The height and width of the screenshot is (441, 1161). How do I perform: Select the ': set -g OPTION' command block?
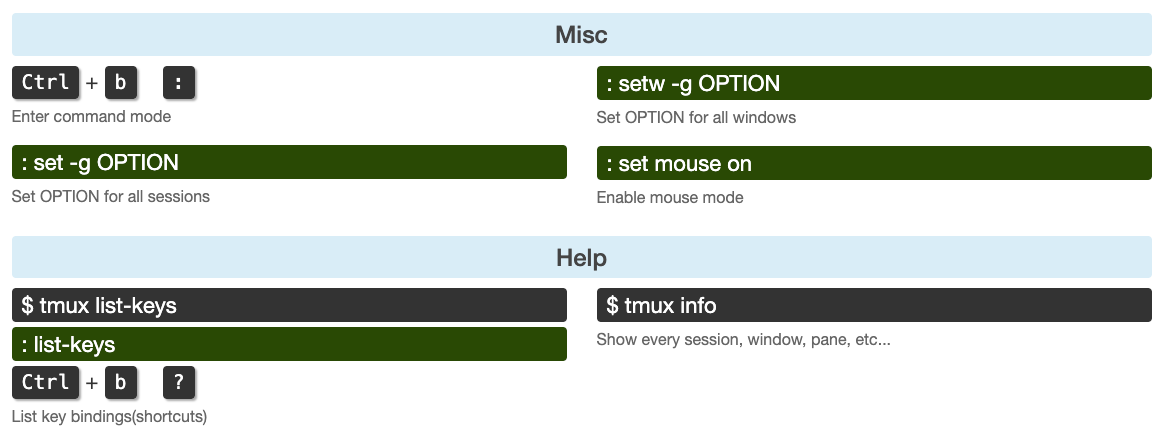click(289, 163)
